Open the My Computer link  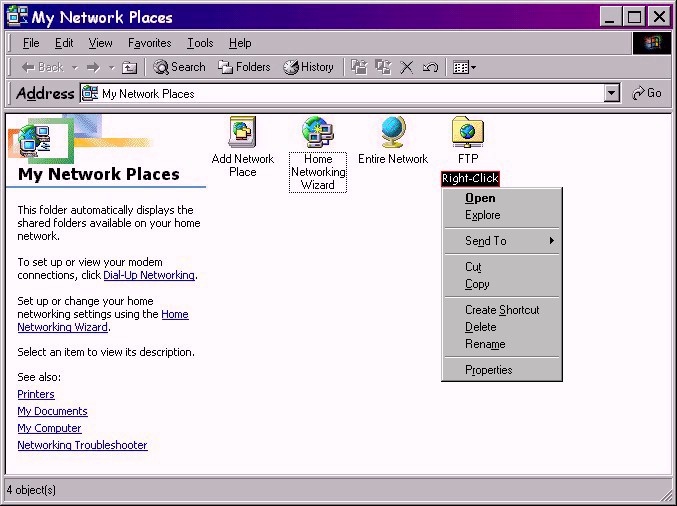49,428
